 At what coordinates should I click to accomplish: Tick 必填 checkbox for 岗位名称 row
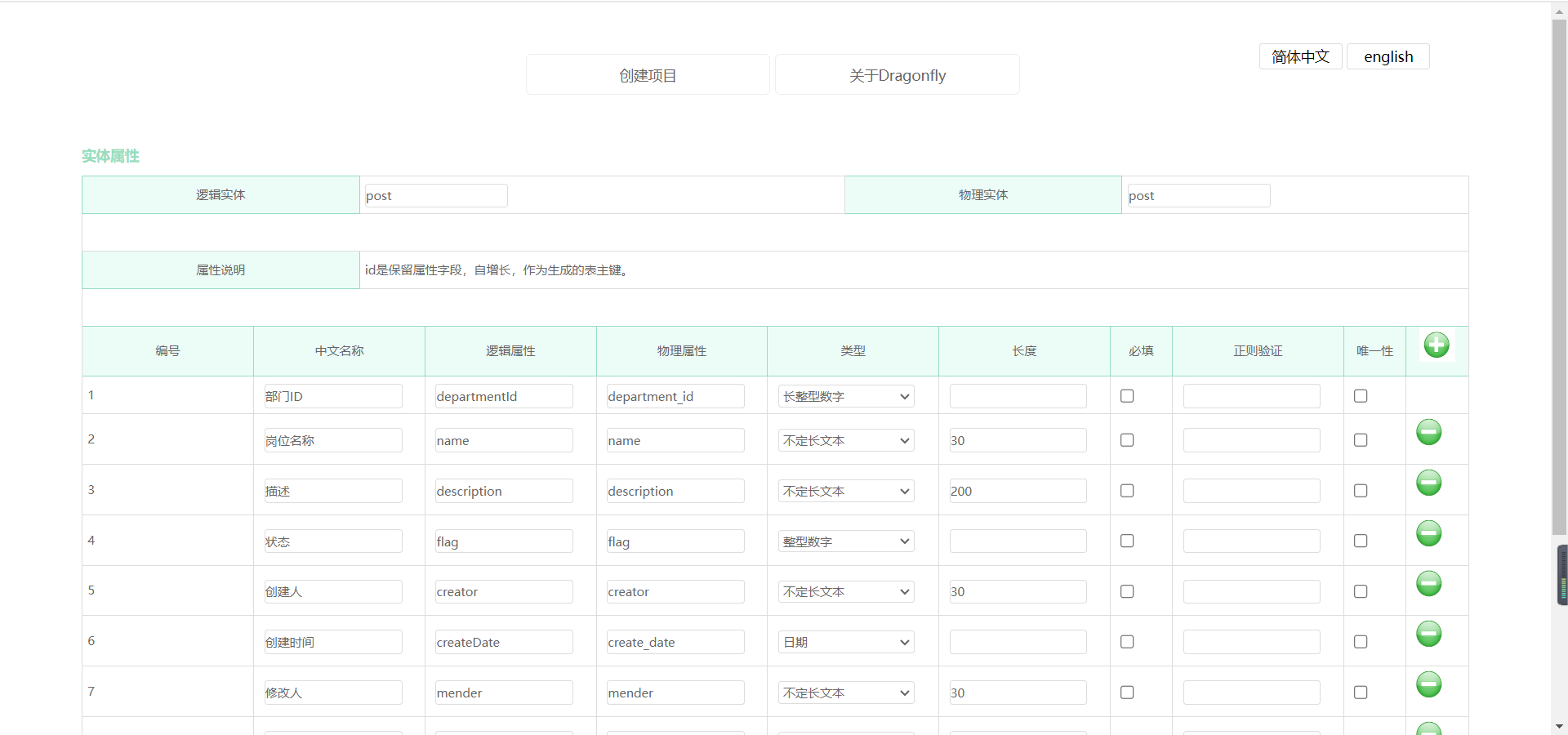(x=1127, y=440)
